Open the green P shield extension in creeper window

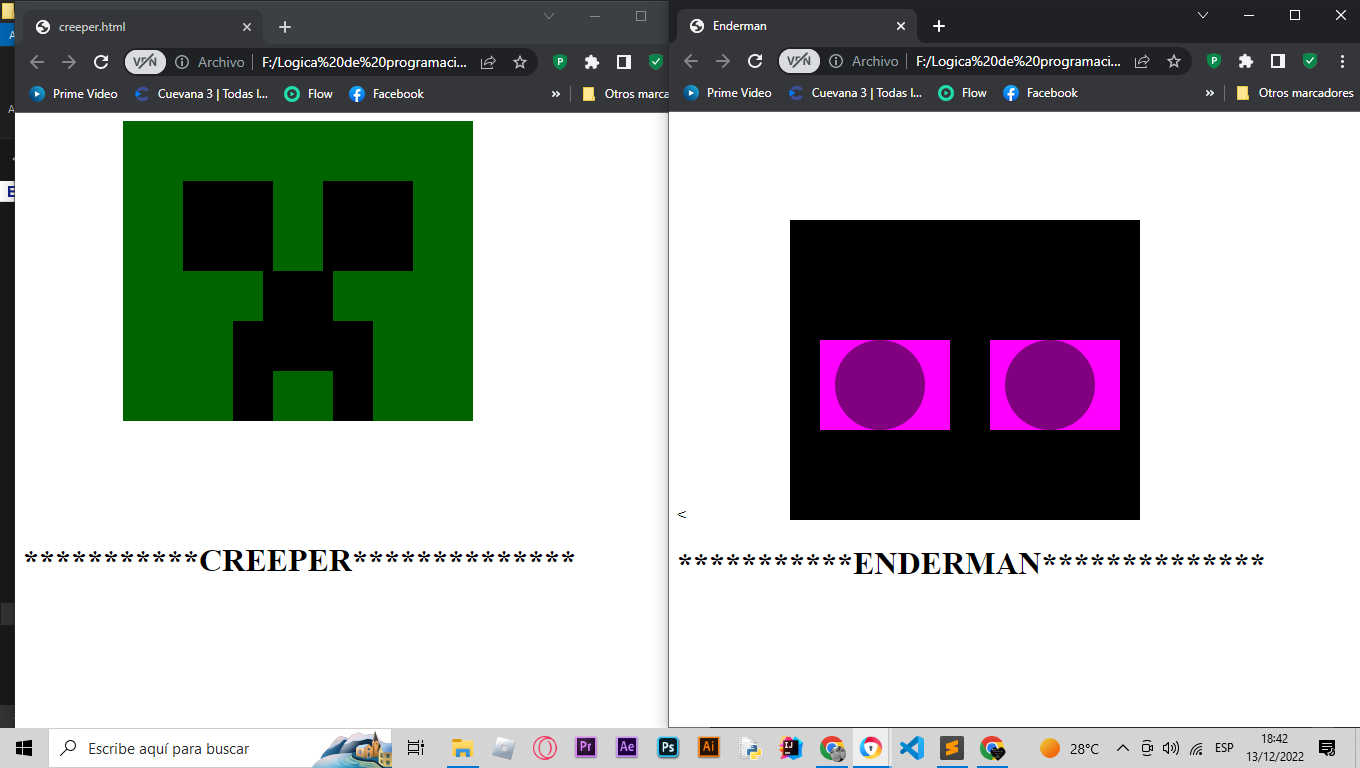pyautogui.click(x=560, y=62)
